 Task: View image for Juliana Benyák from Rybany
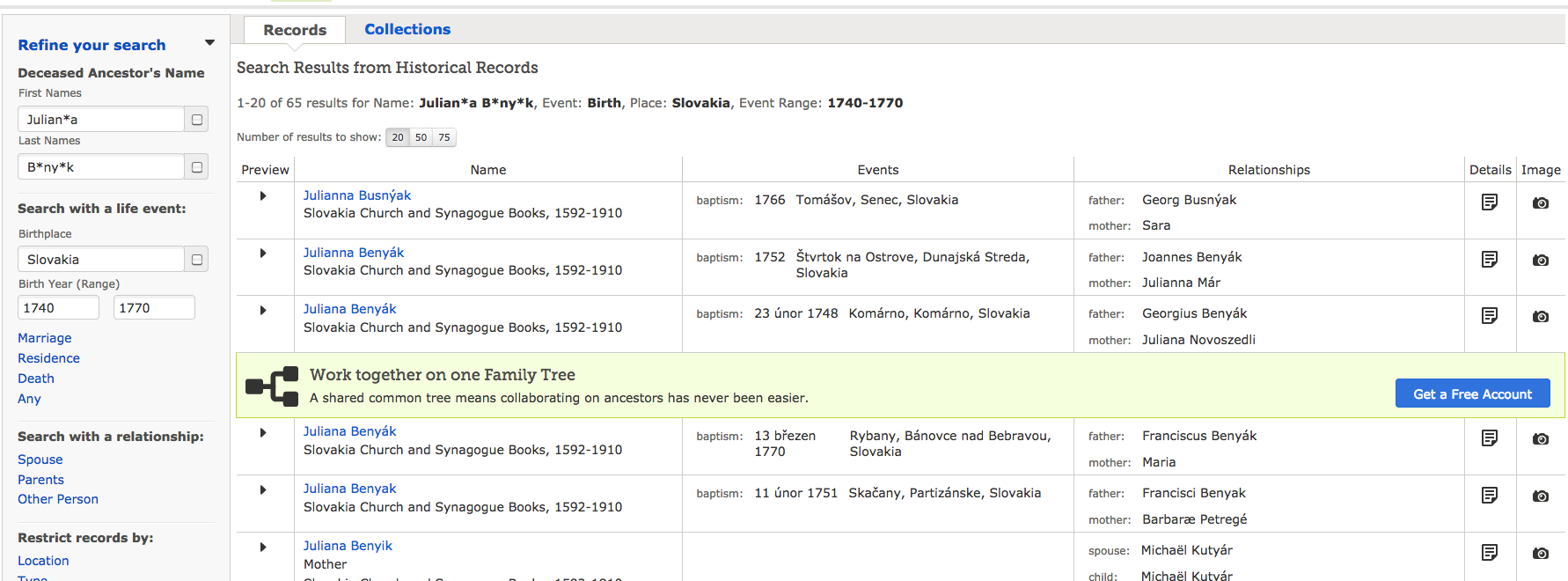(1540, 439)
